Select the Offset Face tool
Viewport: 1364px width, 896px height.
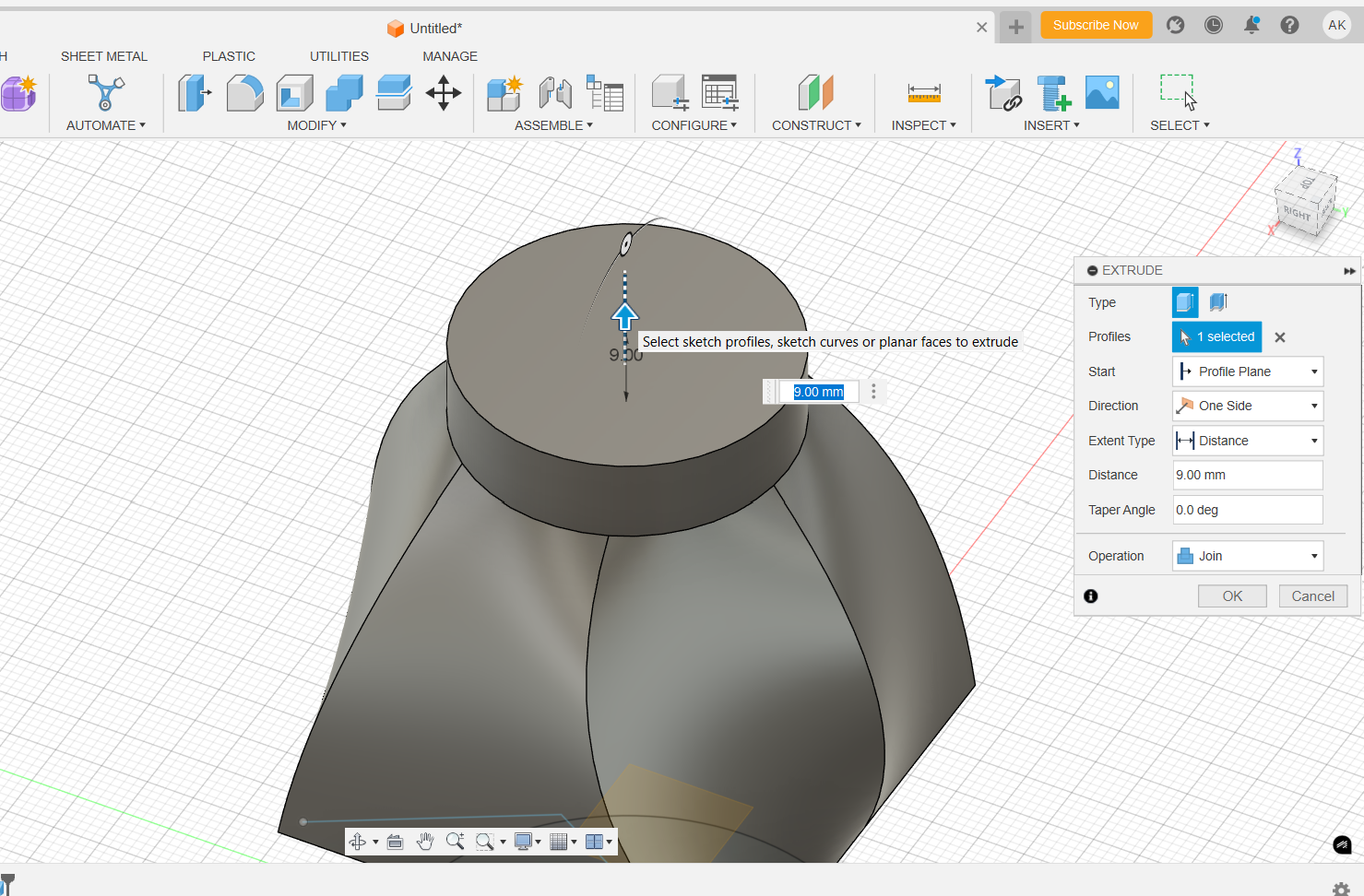[394, 93]
